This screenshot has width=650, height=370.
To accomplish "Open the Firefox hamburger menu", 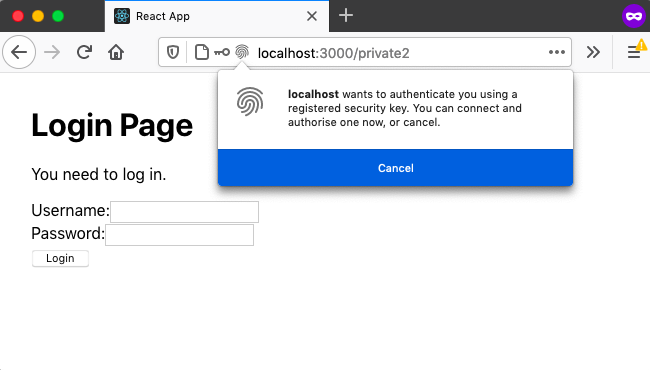I will coord(634,52).
